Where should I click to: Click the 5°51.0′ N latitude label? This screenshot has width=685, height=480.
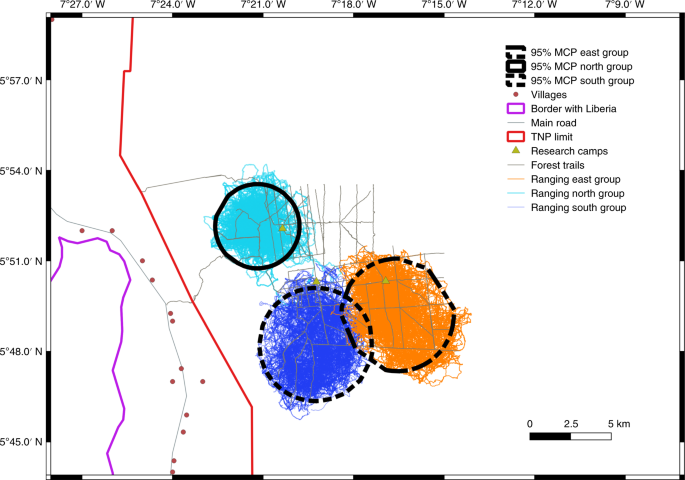21,262
